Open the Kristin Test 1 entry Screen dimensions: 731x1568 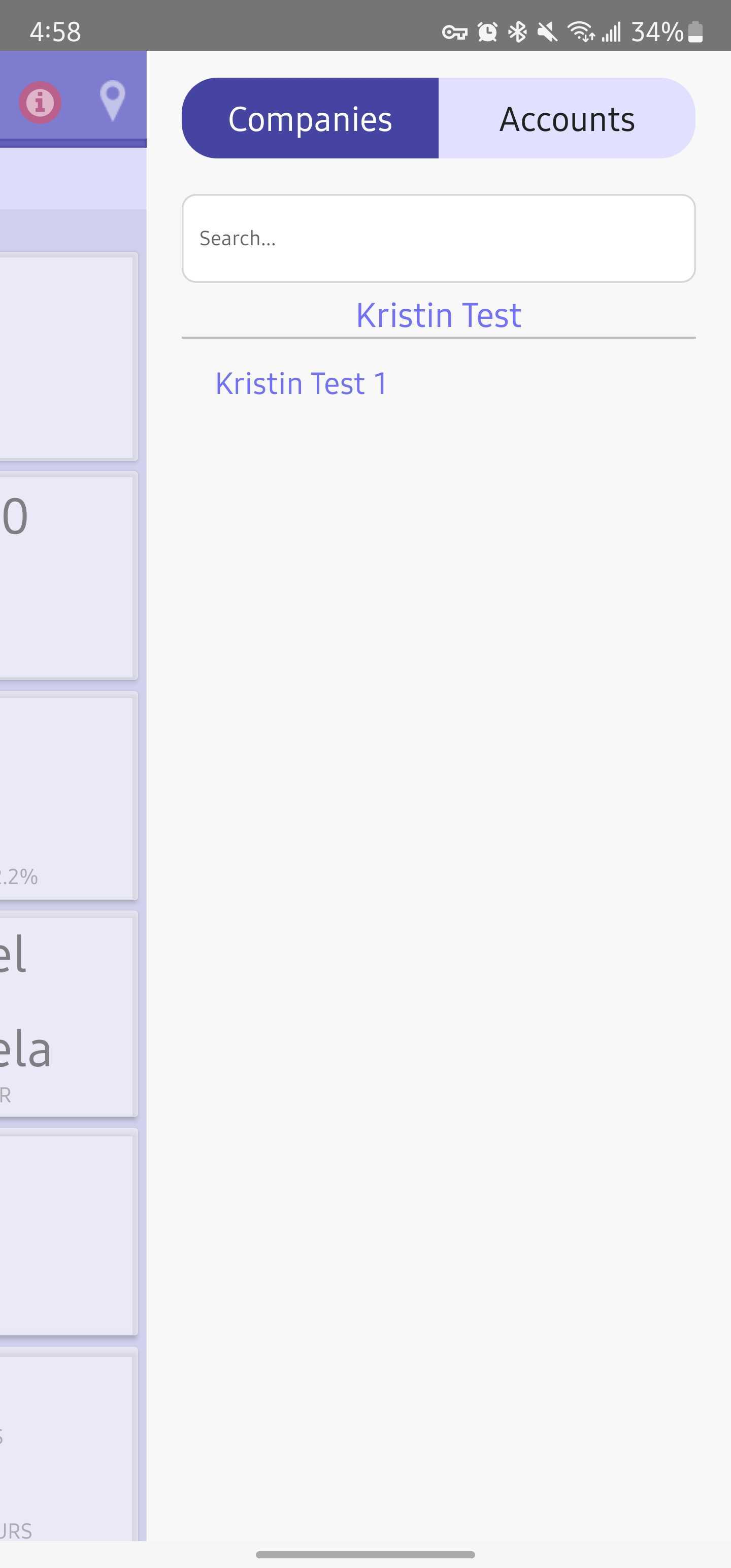point(302,383)
